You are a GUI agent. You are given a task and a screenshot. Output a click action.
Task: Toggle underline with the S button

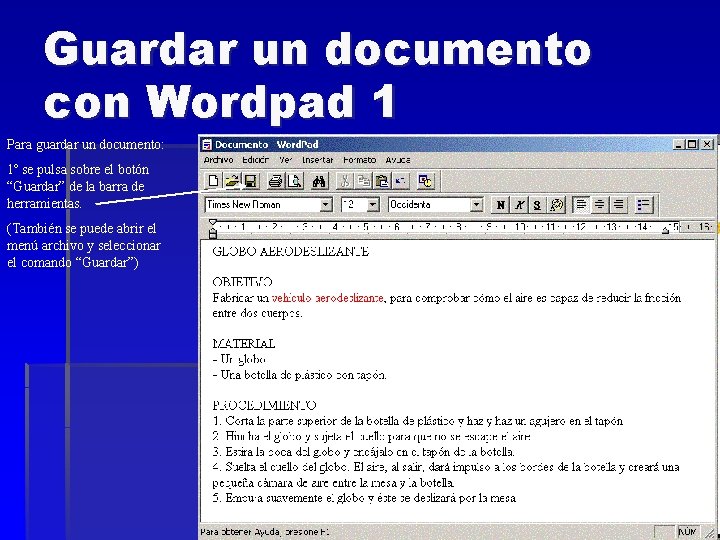537,205
